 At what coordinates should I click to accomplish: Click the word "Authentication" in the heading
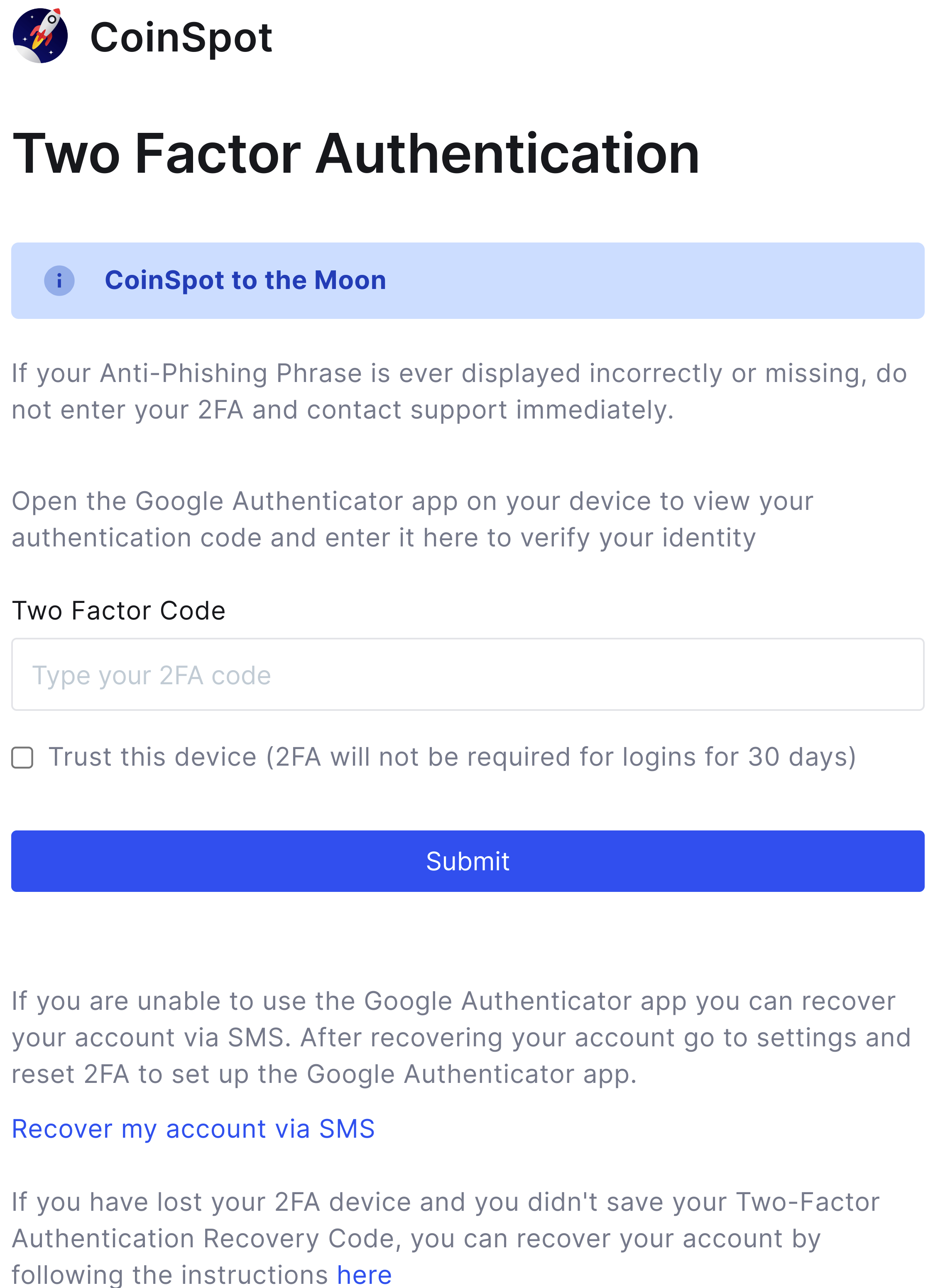point(507,153)
